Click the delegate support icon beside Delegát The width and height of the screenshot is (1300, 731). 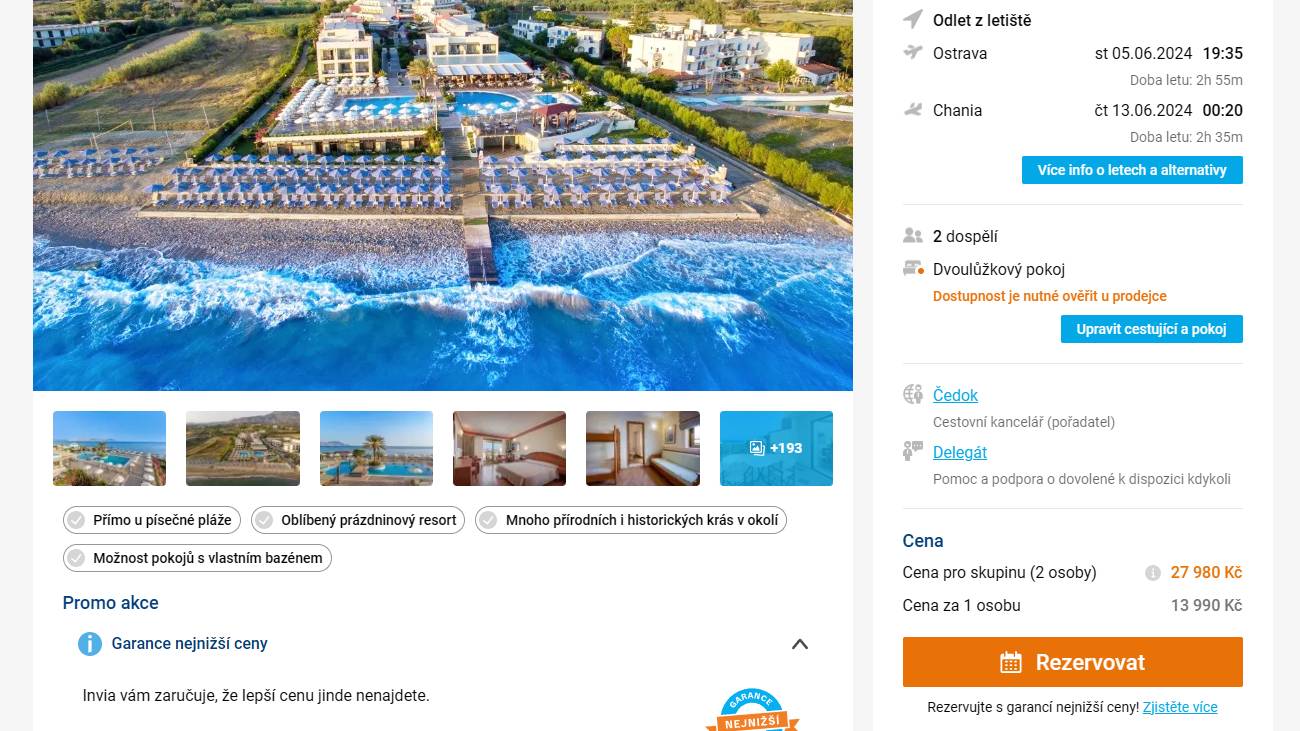click(x=912, y=451)
